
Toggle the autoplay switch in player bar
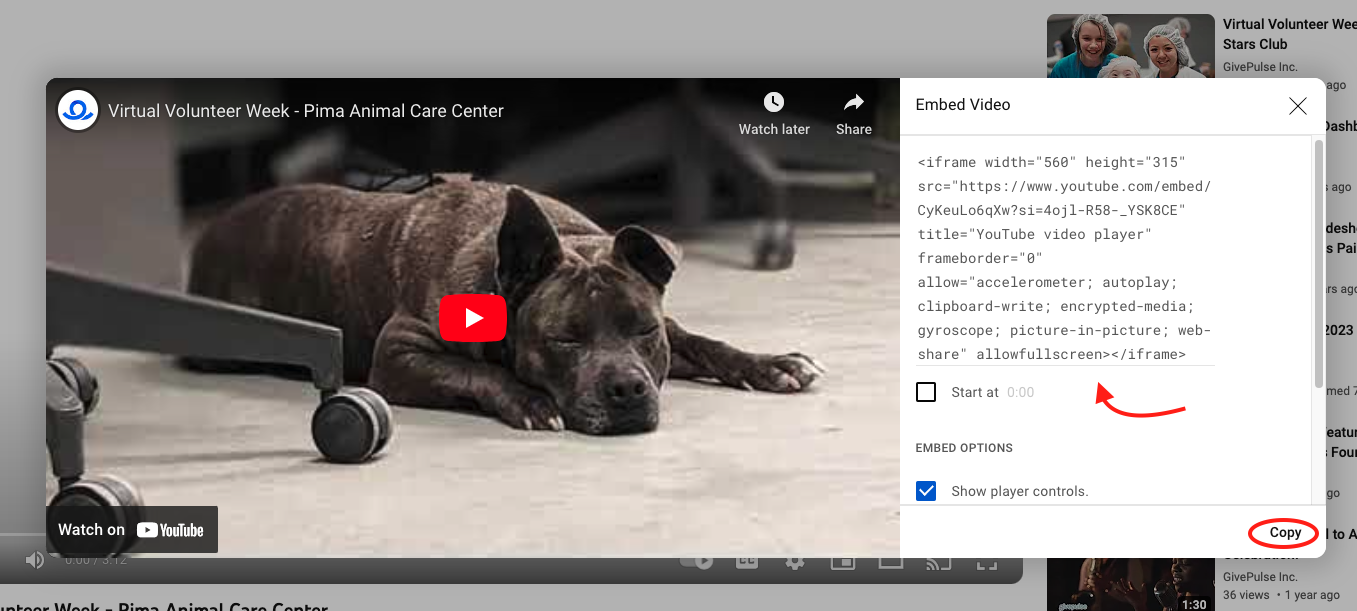pyautogui.click(x=698, y=561)
